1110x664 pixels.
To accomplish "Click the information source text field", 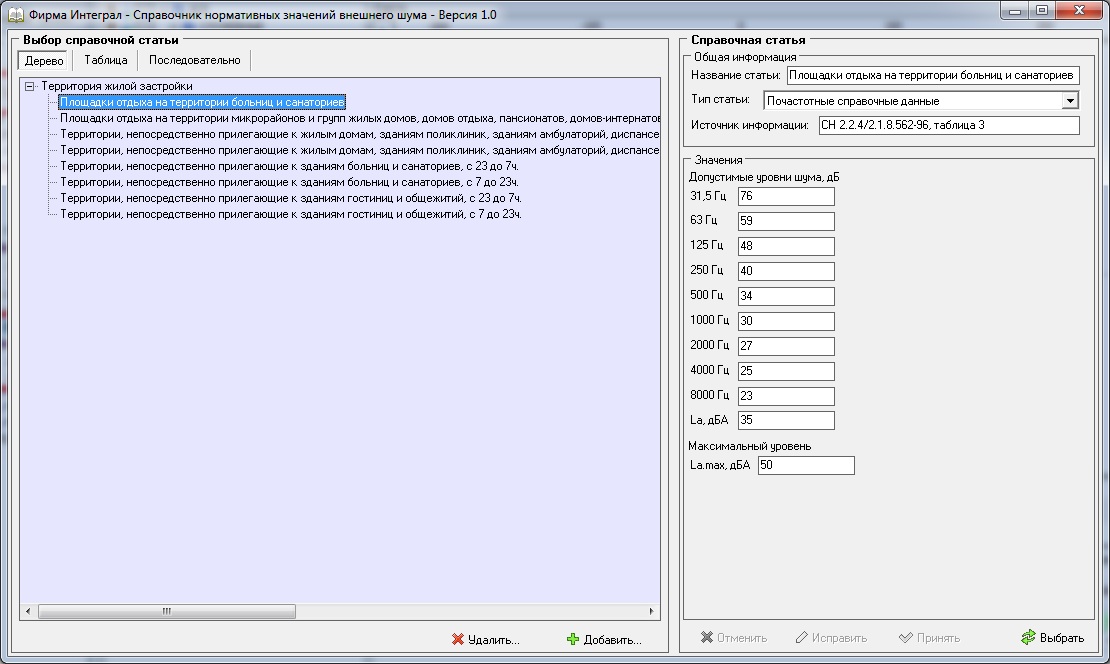I will click(948, 126).
